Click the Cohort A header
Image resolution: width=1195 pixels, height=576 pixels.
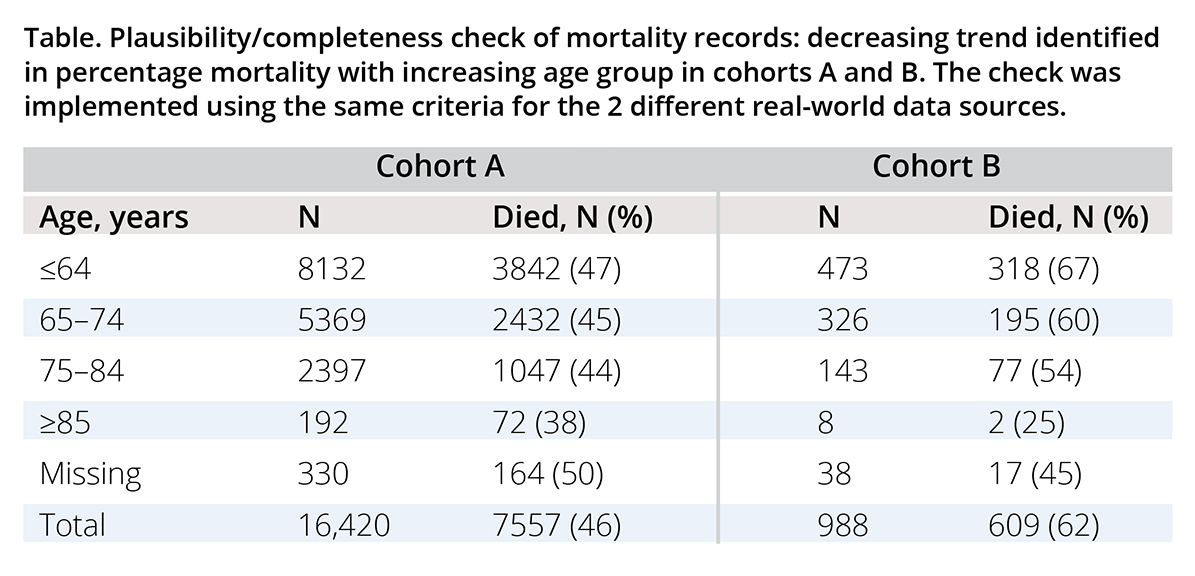pos(439,167)
